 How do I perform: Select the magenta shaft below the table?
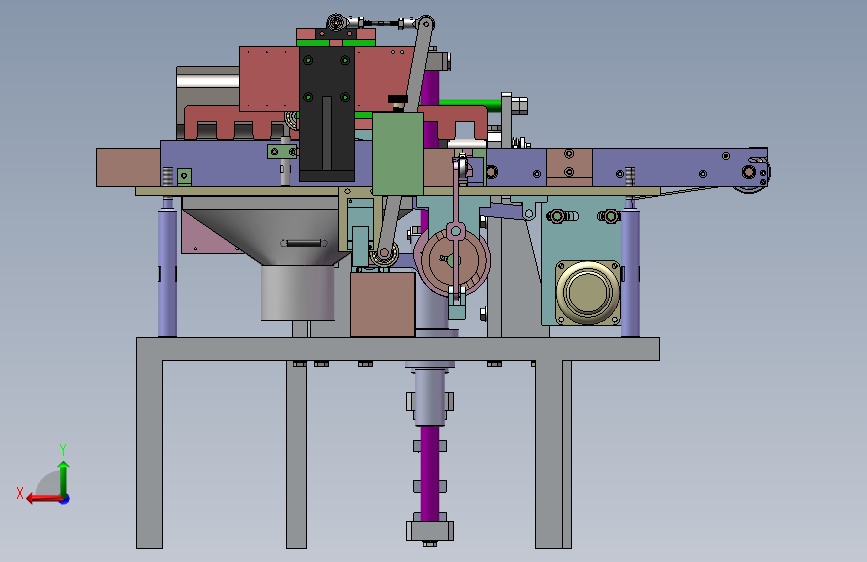[430, 473]
